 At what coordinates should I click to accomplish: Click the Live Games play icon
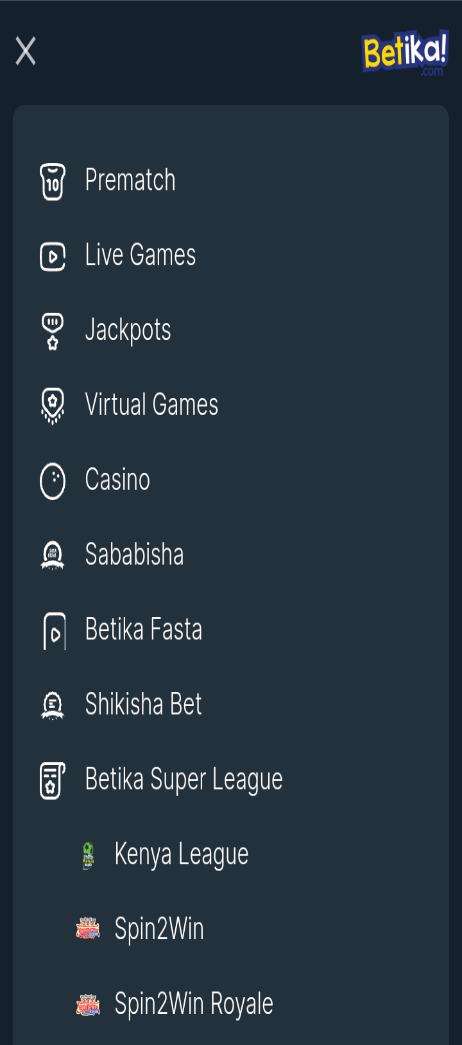click(x=53, y=257)
